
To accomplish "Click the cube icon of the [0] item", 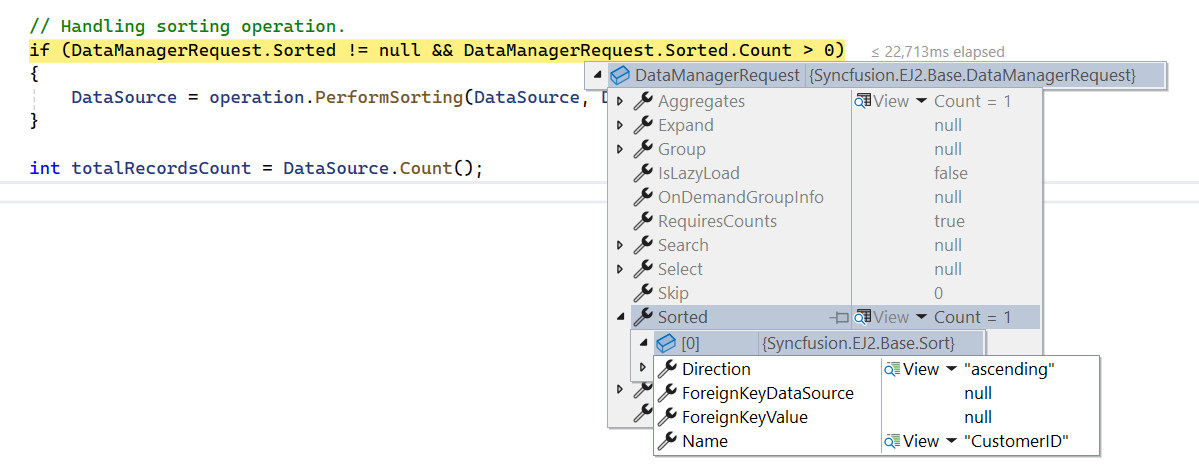I will 667,343.
